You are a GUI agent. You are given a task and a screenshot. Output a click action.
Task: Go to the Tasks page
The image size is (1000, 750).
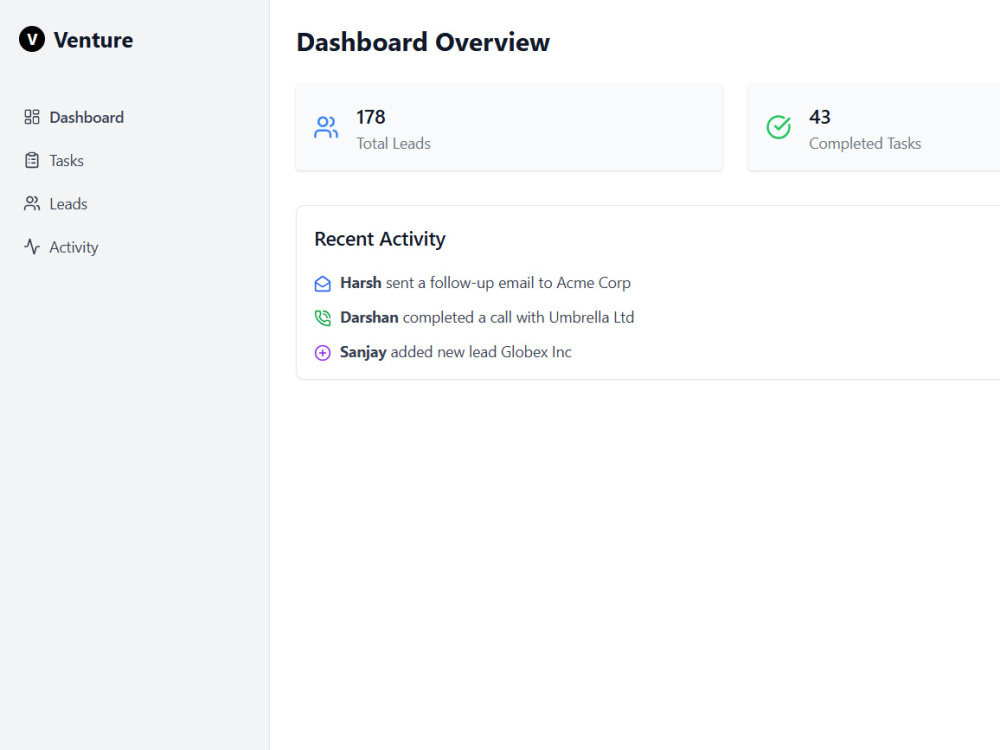tap(66, 161)
